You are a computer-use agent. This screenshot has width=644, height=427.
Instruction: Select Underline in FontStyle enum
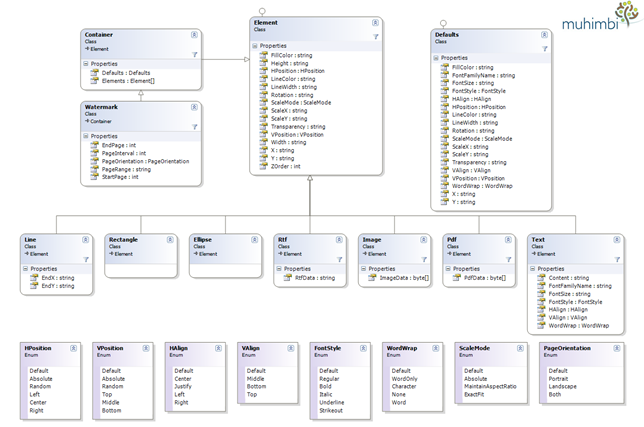point(331,402)
